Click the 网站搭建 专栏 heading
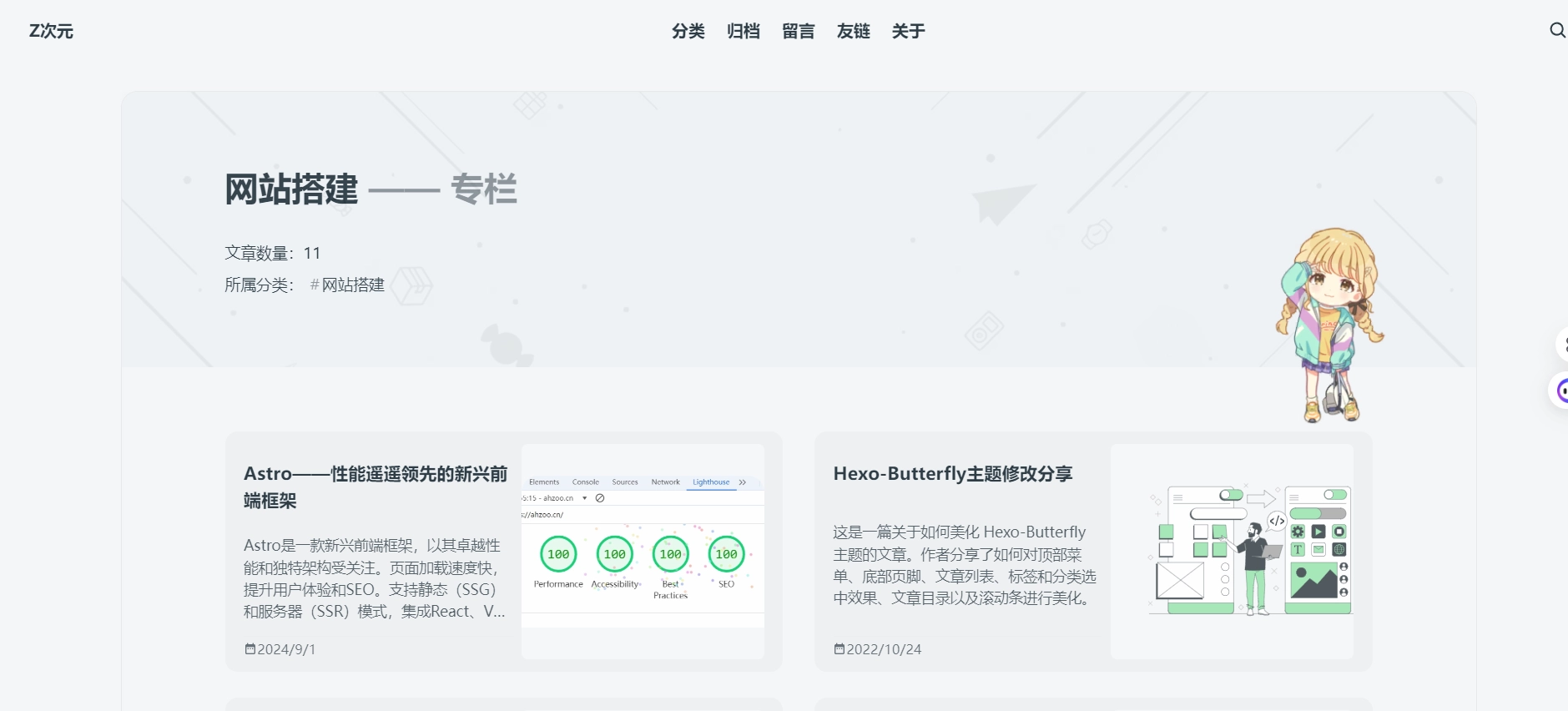This screenshot has width=1568, height=711. tap(371, 189)
